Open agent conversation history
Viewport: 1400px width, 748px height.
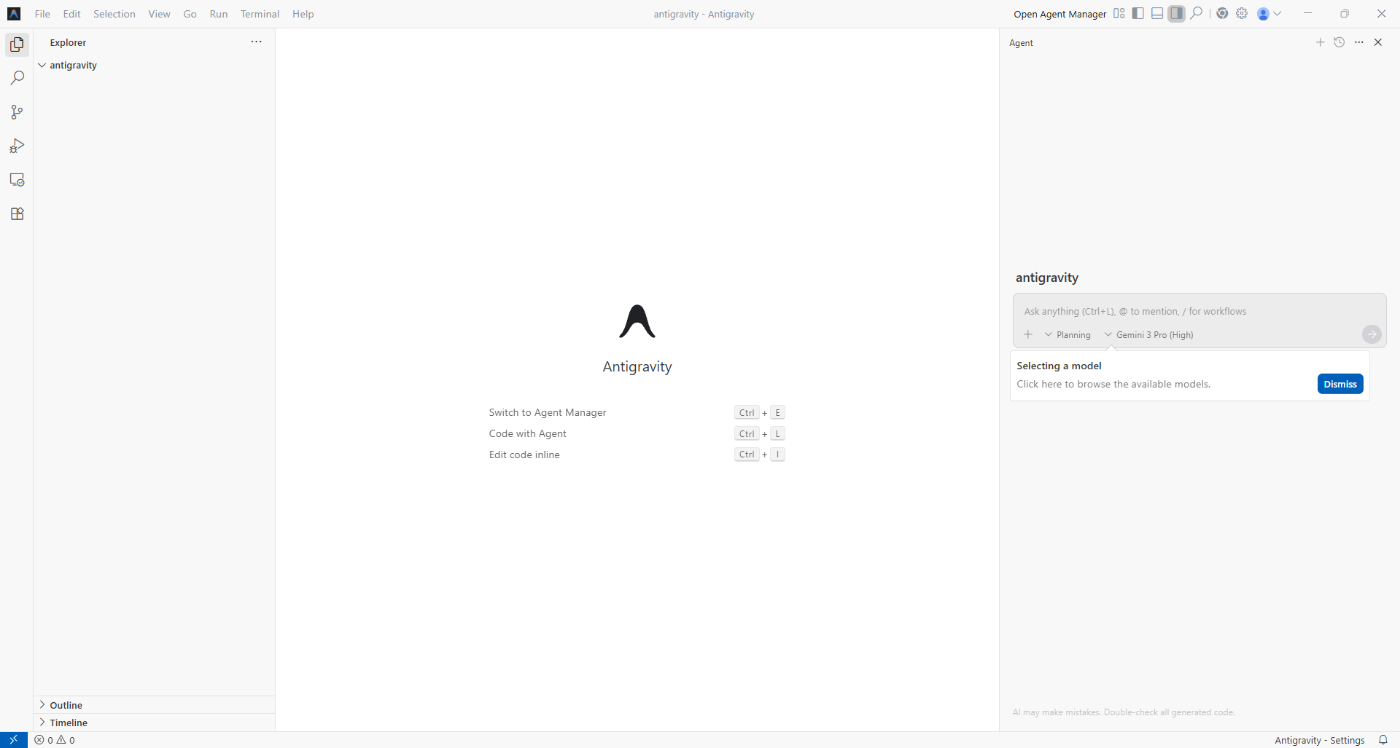(x=1339, y=42)
